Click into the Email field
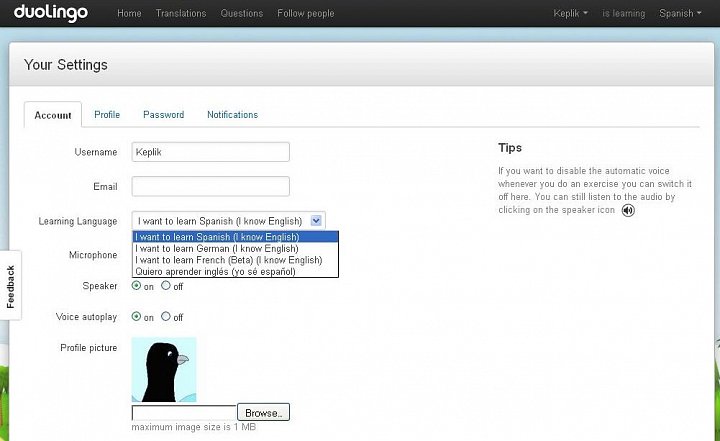 210,186
